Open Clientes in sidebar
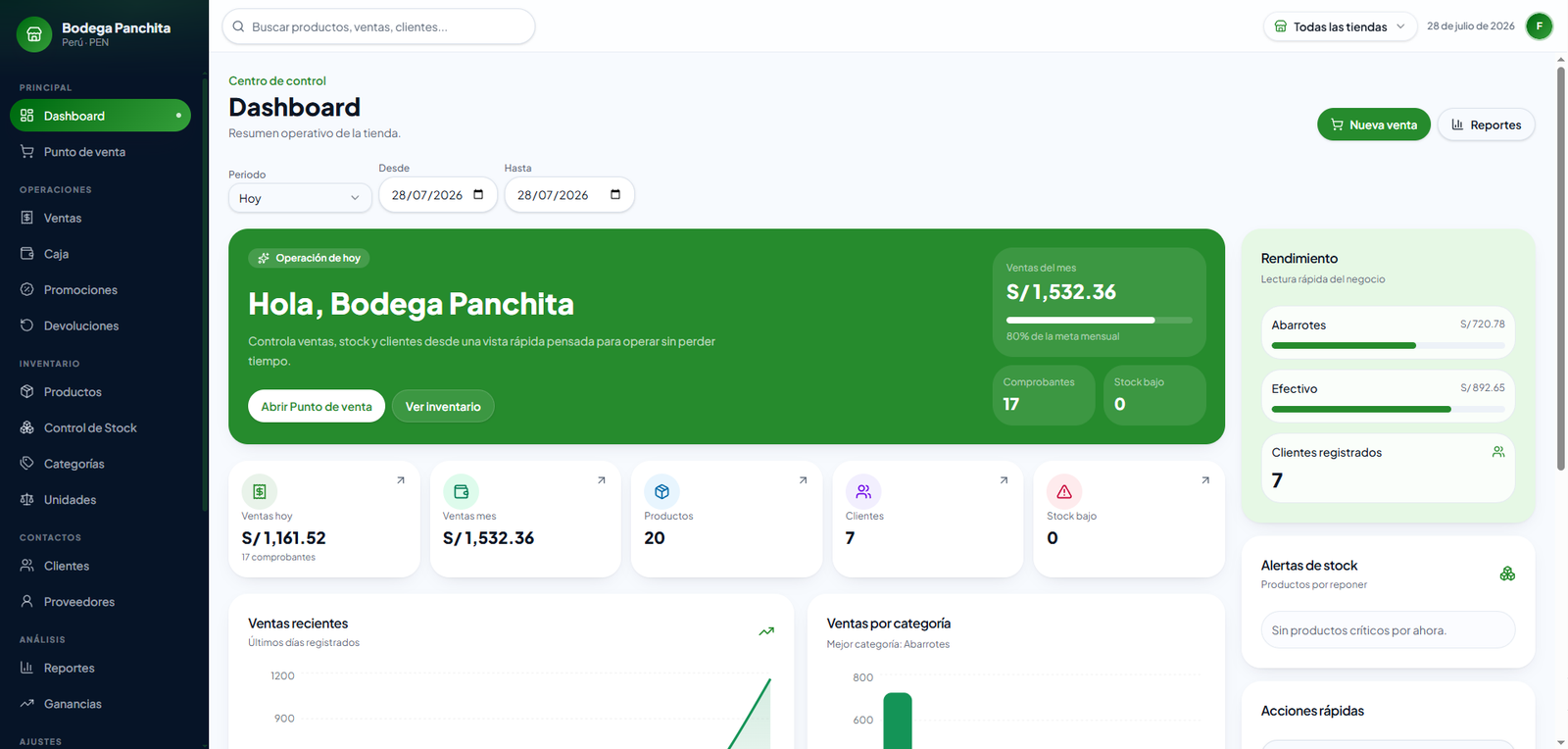1568x749 pixels. (x=100, y=566)
